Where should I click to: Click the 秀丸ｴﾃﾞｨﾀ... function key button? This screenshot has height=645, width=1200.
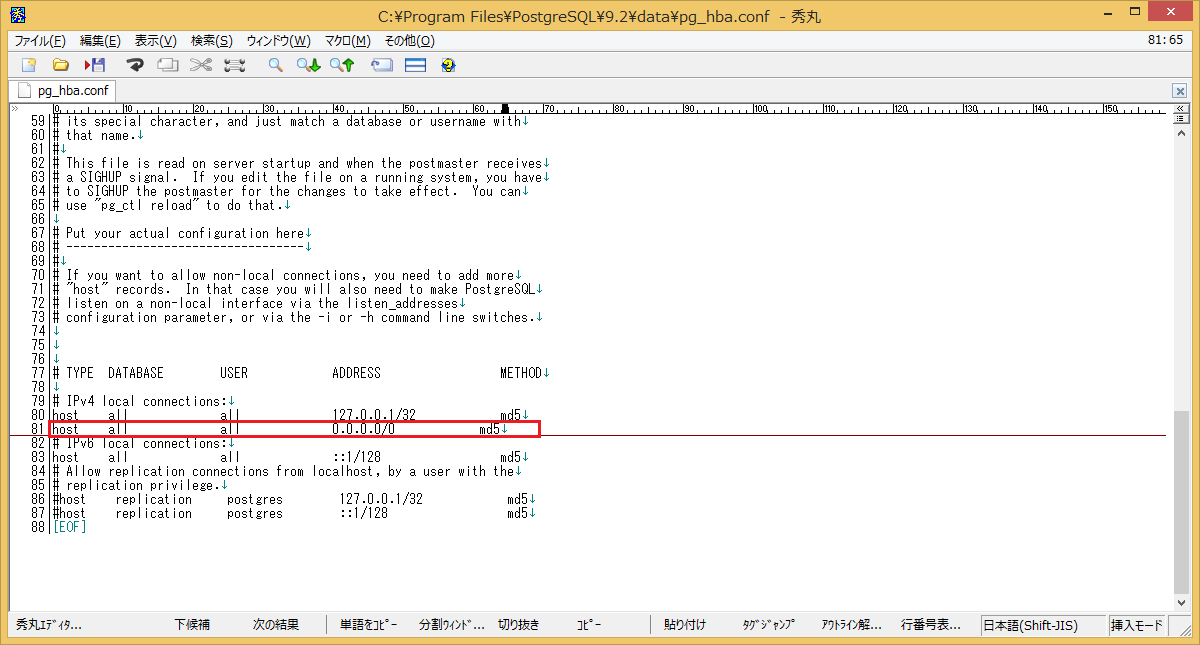(49, 625)
